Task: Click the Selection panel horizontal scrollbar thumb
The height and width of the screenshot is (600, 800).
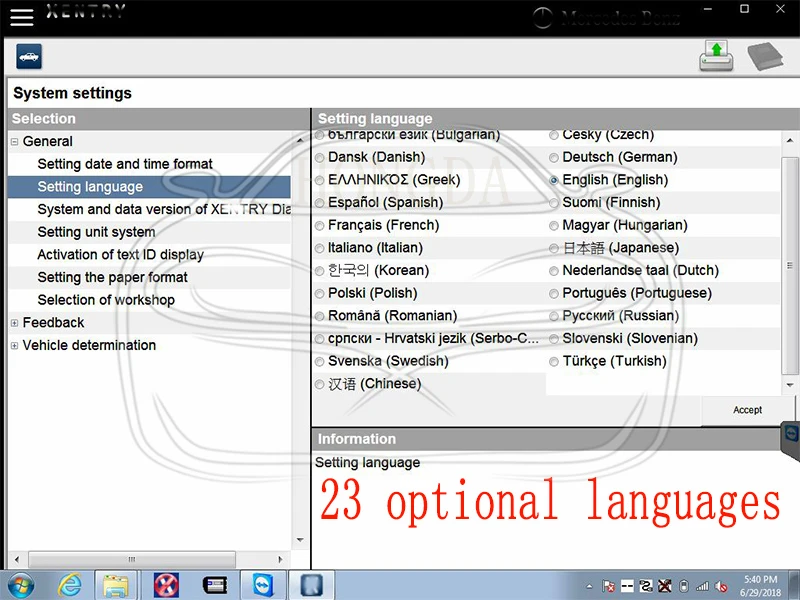Action: click(132, 559)
